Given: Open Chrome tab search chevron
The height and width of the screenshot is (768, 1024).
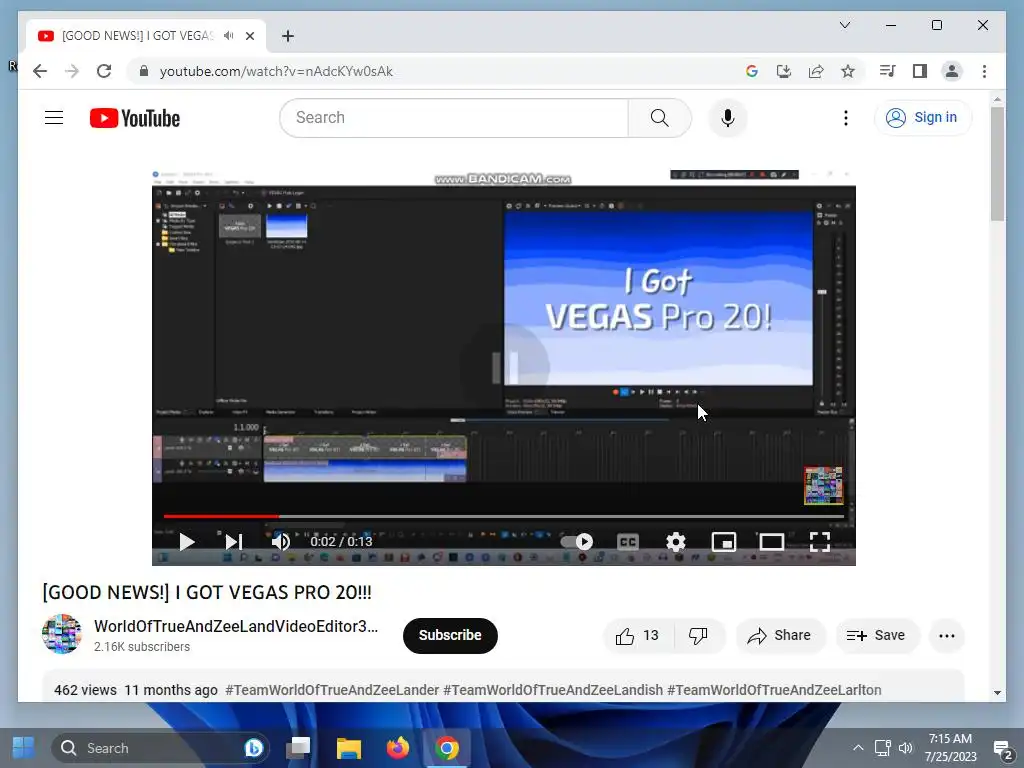Looking at the screenshot, I should [844, 25].
